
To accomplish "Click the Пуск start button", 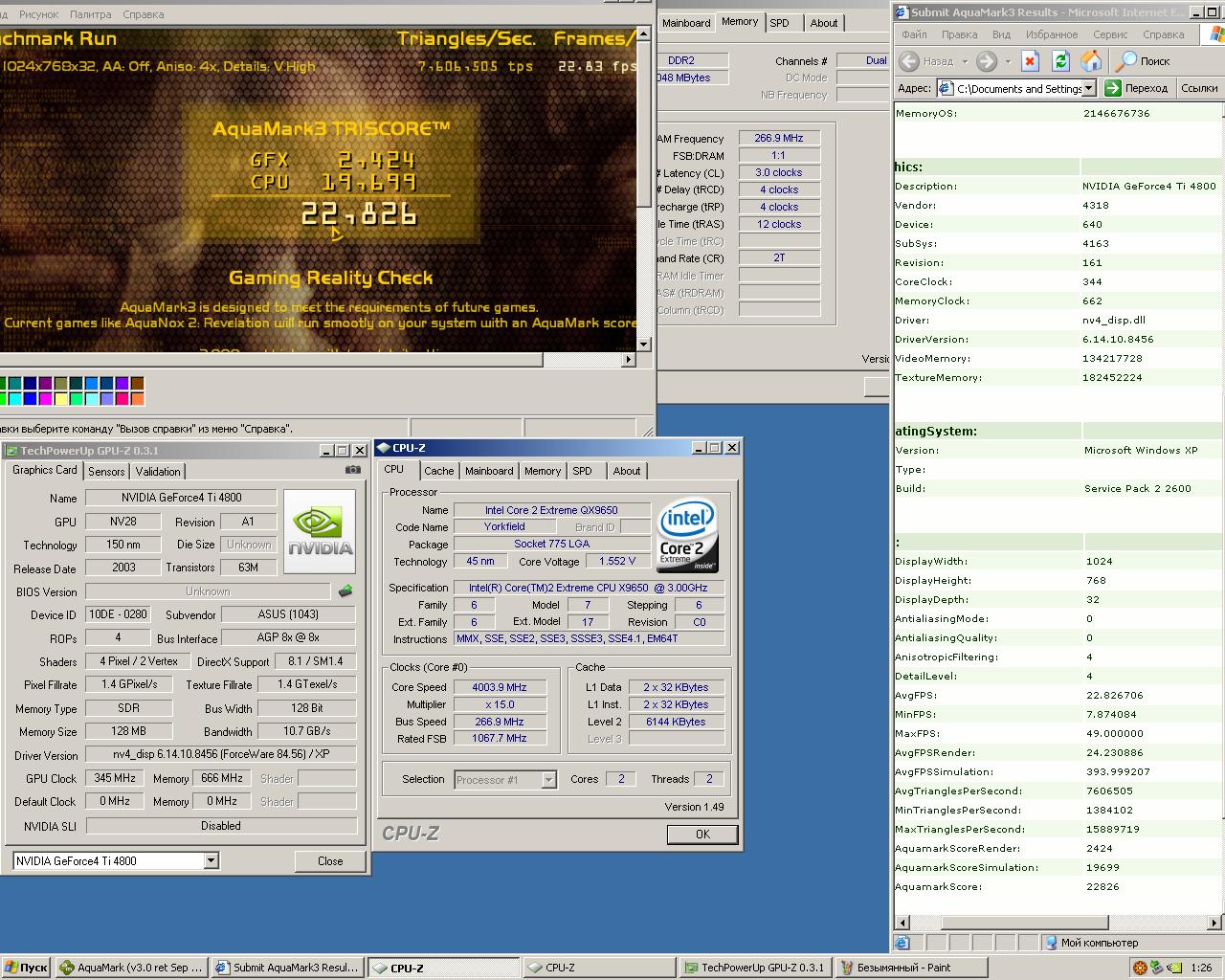I will click(26, 968).
